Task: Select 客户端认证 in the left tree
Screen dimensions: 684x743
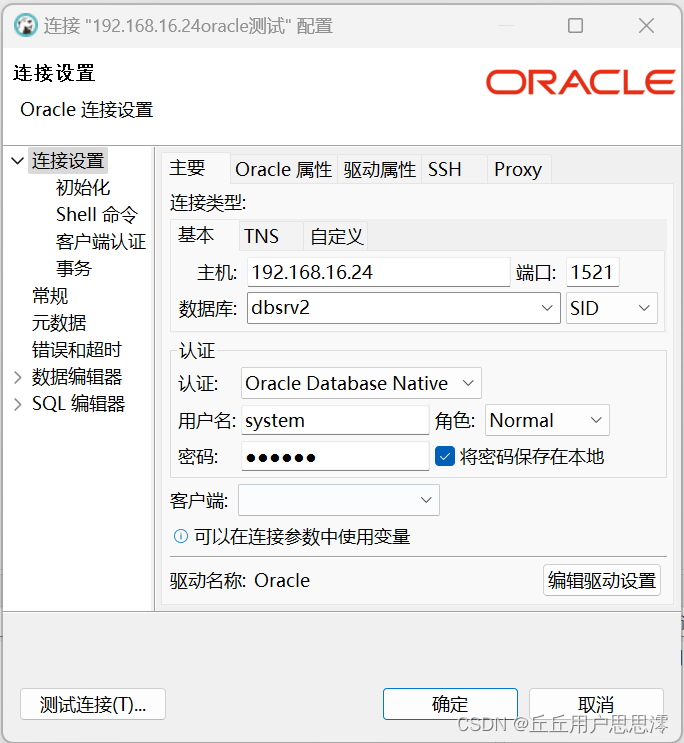Action: pos(101,242)
